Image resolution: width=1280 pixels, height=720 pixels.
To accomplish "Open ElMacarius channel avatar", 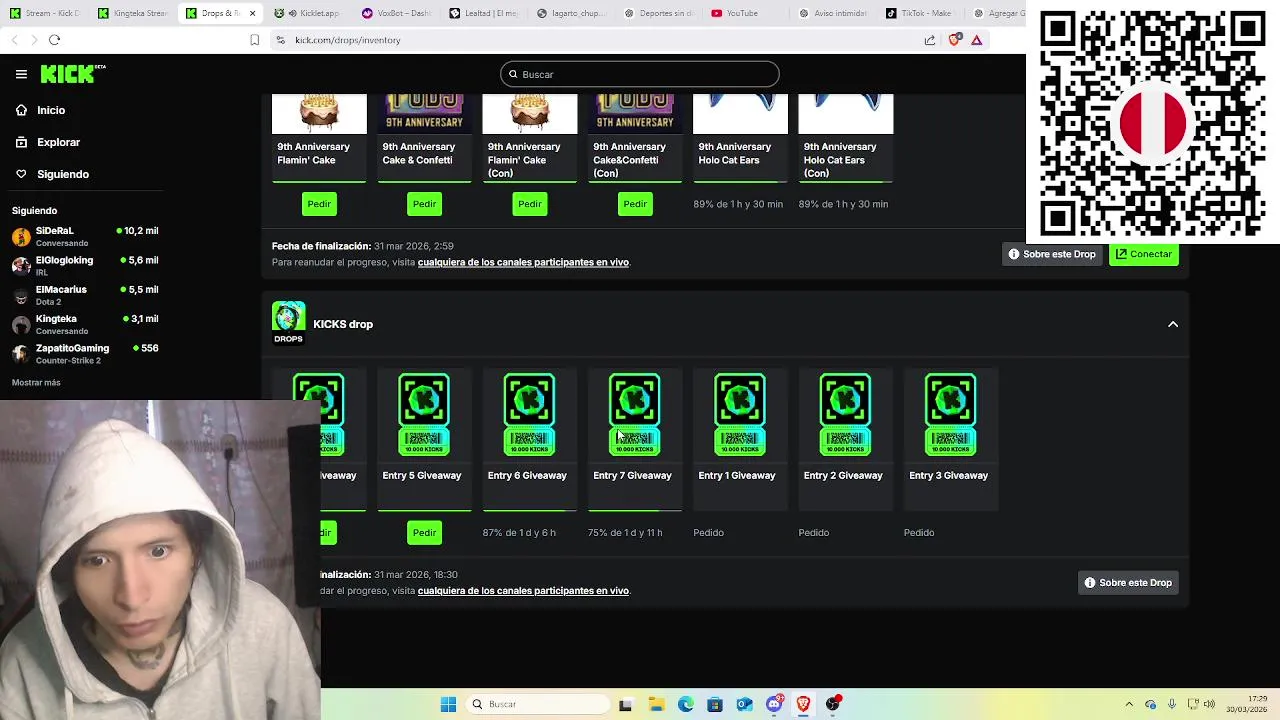I will click(21, 295).
